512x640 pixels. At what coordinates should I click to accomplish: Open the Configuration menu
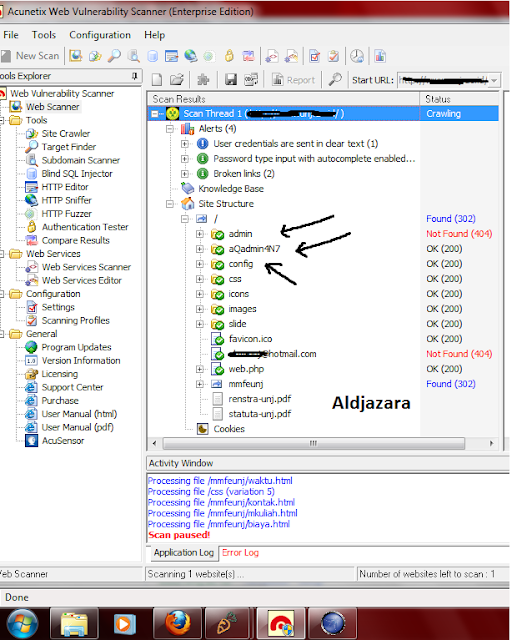pyautogui.click(x=100, y=35)
